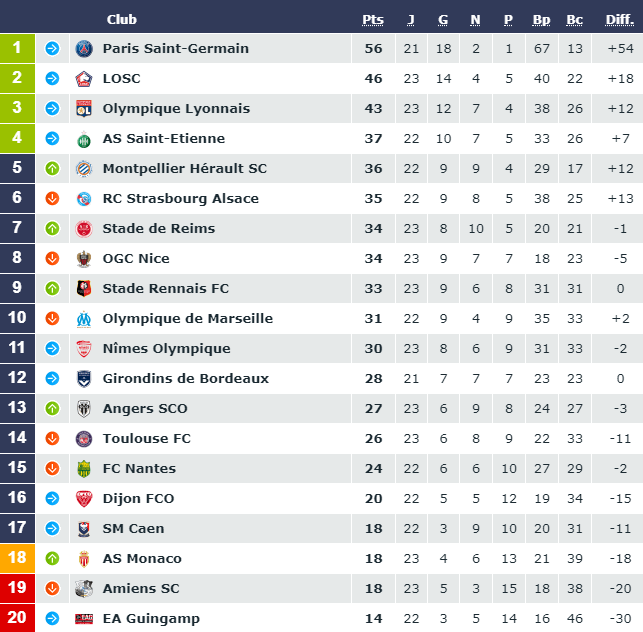The height and width of the screenshot is (632, 643).
Task: Open the Amiens SC team link
Action: (x=141, y=589)
